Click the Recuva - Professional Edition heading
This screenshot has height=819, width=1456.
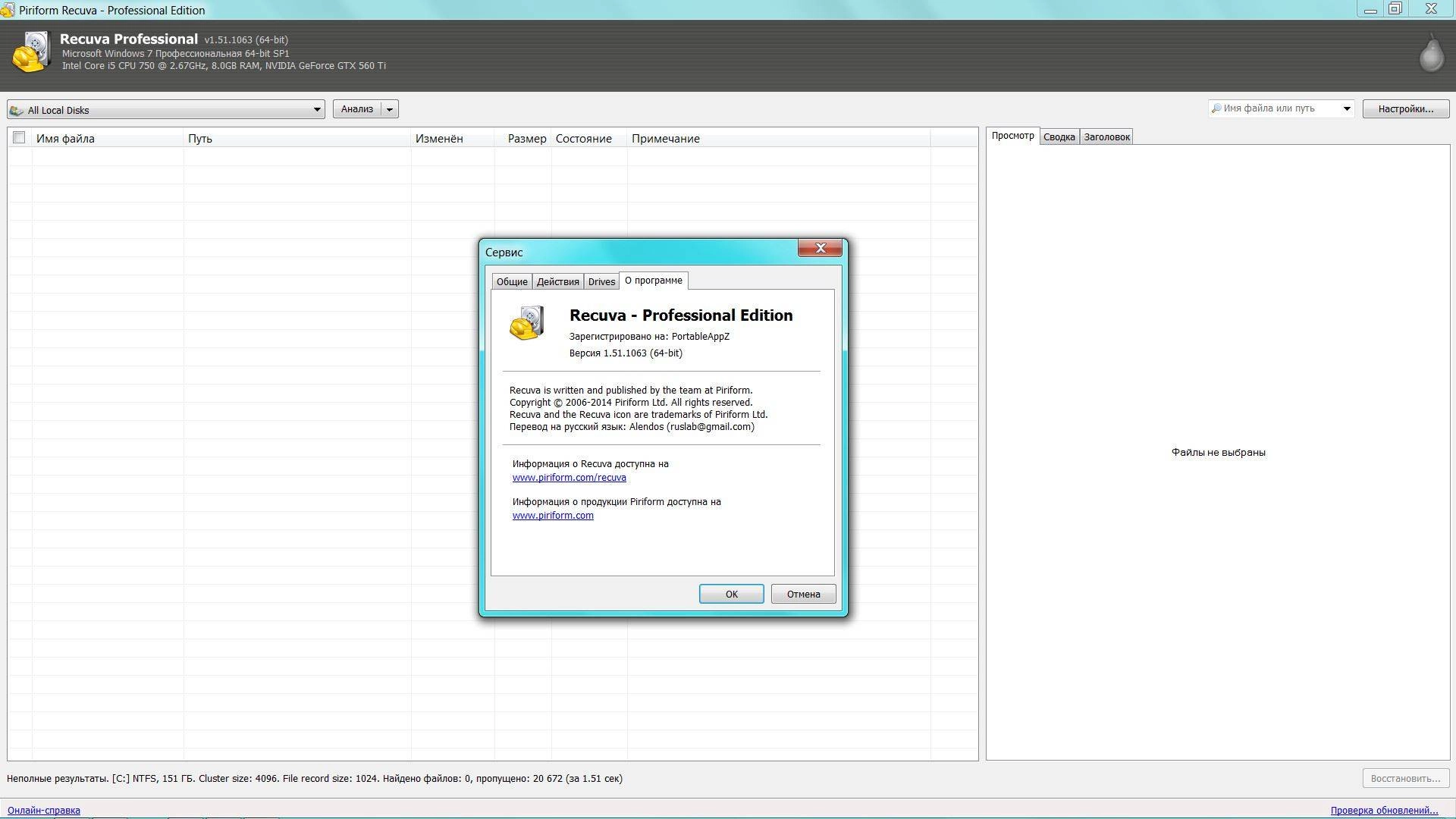681,315
